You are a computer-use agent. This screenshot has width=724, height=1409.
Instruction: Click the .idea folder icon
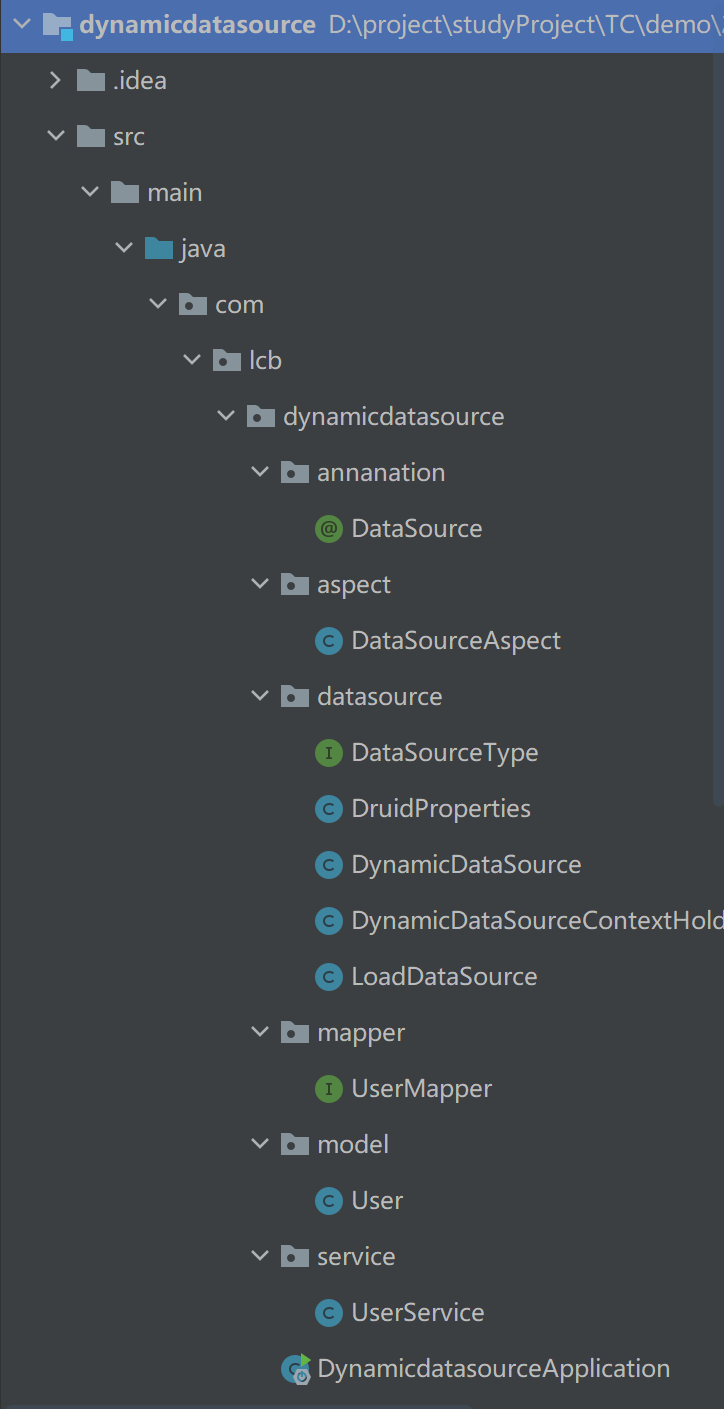point(91,81)
